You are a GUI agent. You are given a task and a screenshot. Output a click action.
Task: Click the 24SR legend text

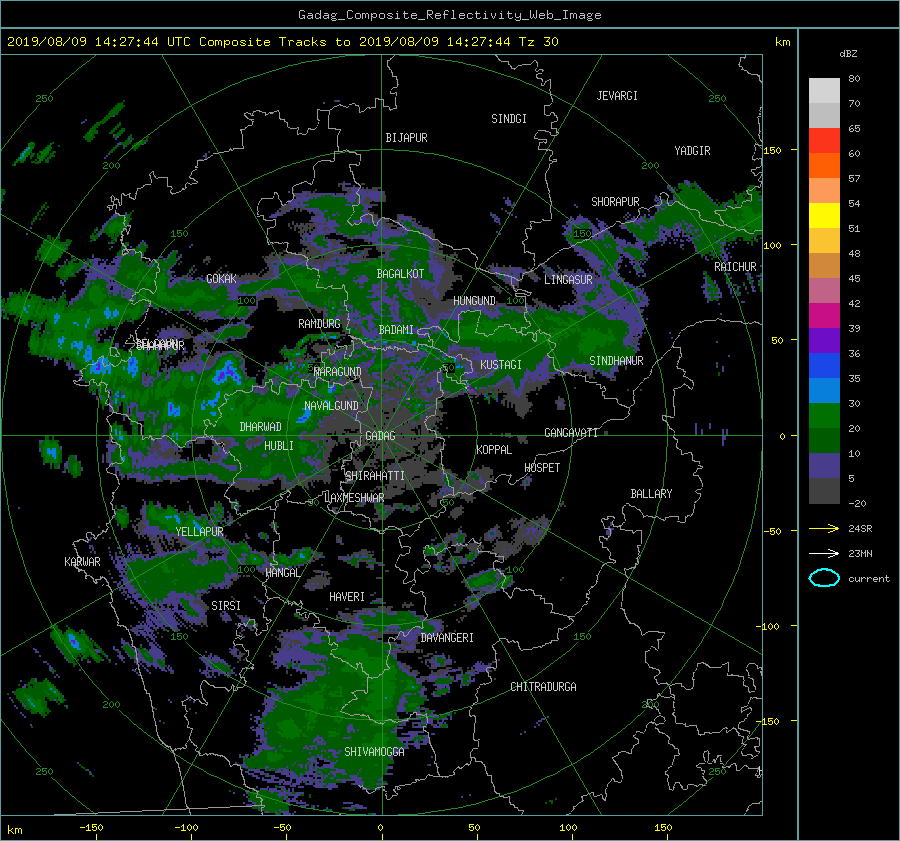pos(860,528)
